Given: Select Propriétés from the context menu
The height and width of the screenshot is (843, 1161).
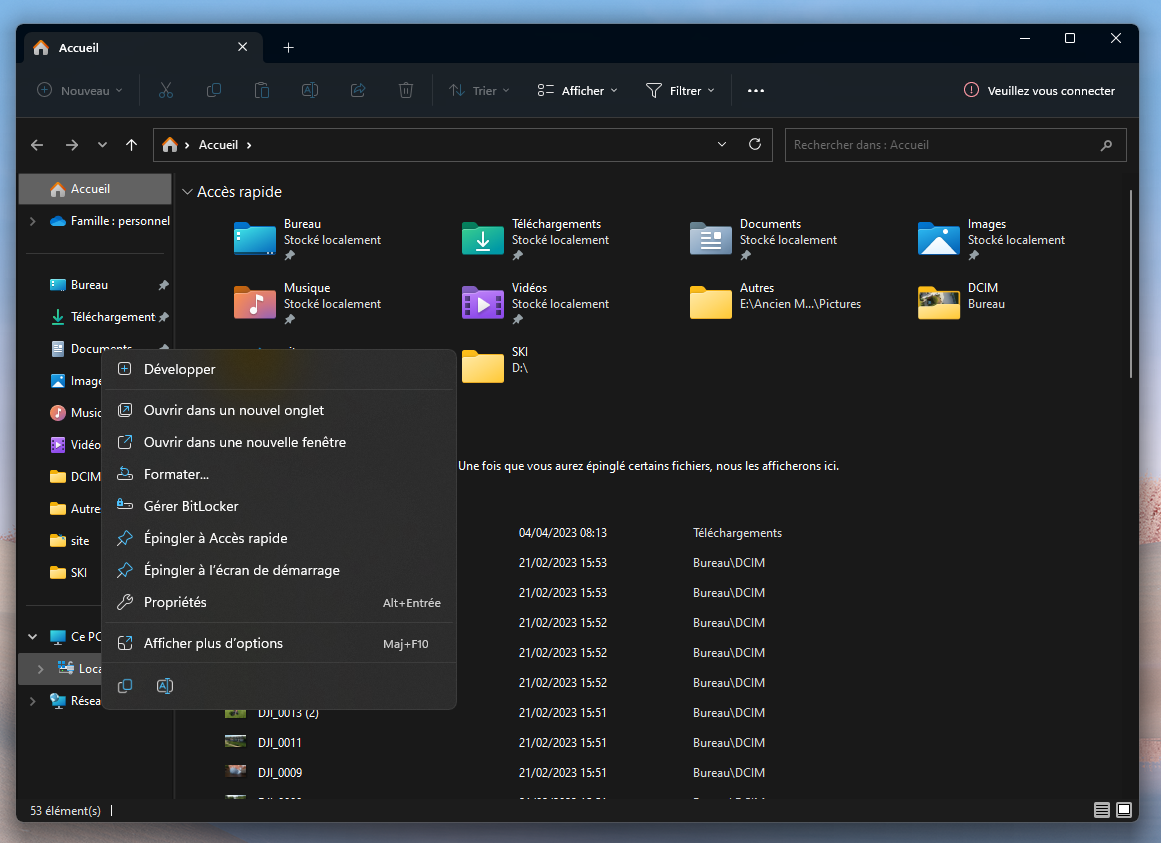Looking at the screenshot, I should click(x=175, y=602).
